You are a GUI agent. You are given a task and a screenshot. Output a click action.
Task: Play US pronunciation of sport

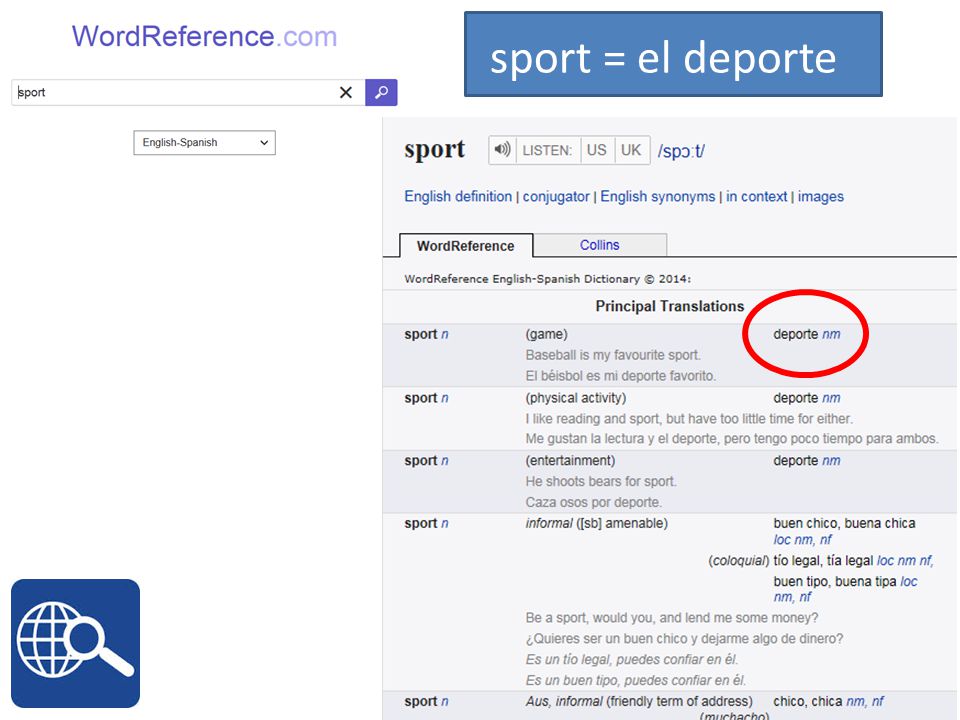(596, 150)
